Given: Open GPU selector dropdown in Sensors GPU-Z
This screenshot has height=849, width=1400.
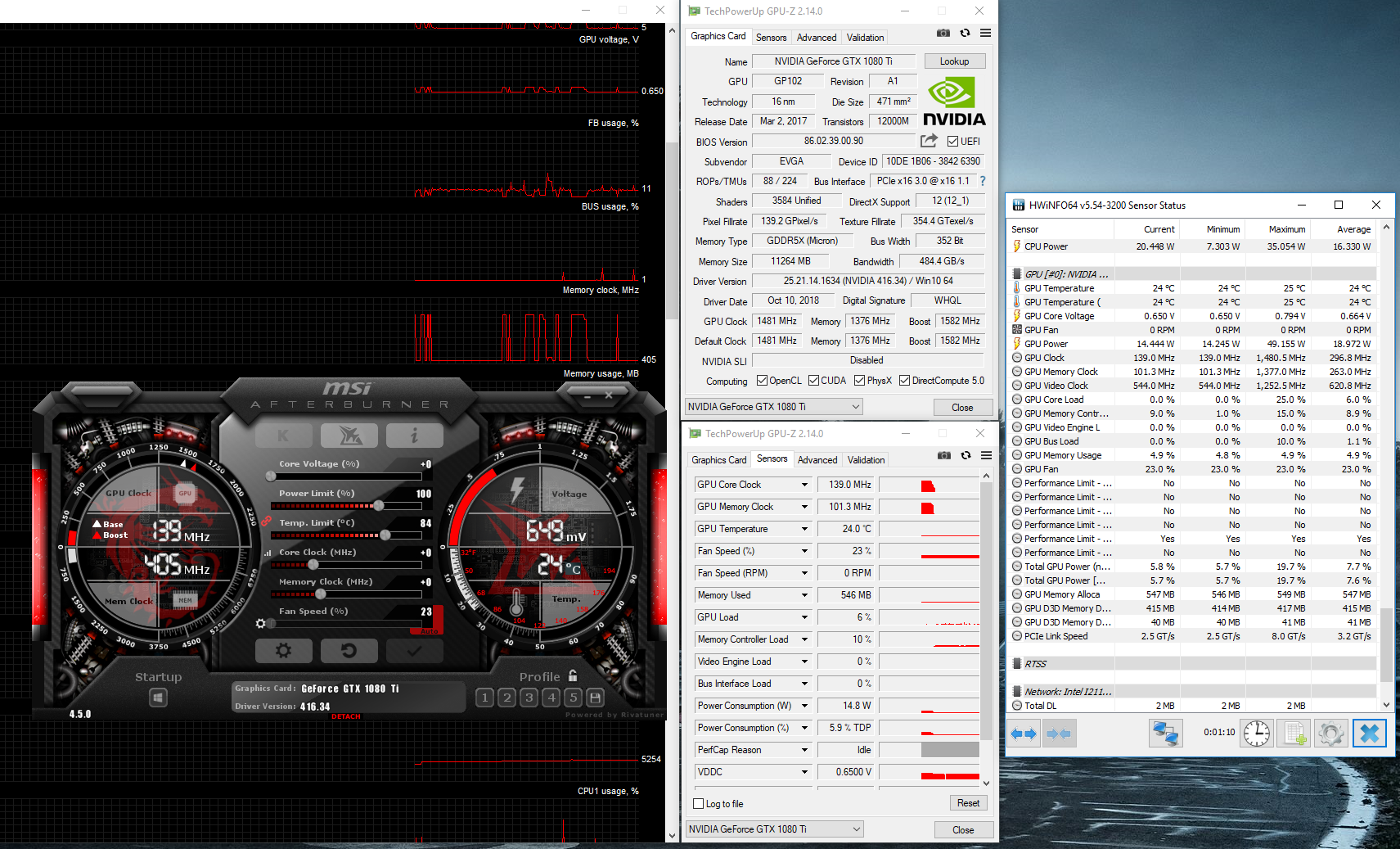Looking at the screenshot, I should (x=775, y=829).
